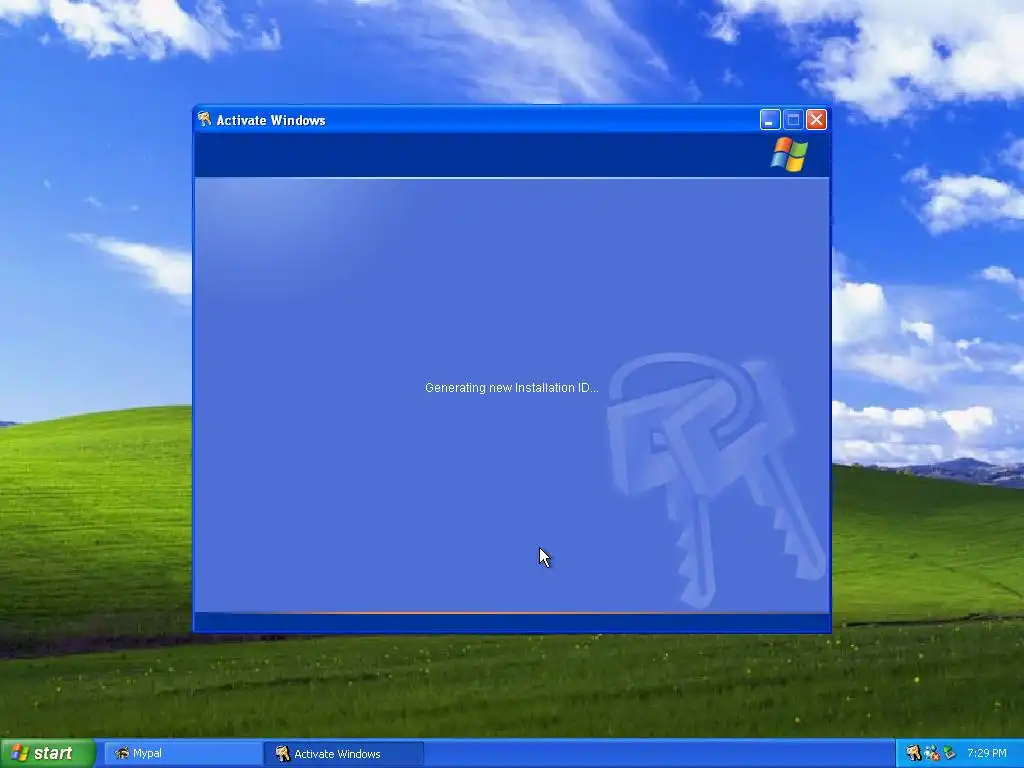Minimize the Activate Windows window
The width and height of the screenshot is (1024, 768).
pos(770,120)
